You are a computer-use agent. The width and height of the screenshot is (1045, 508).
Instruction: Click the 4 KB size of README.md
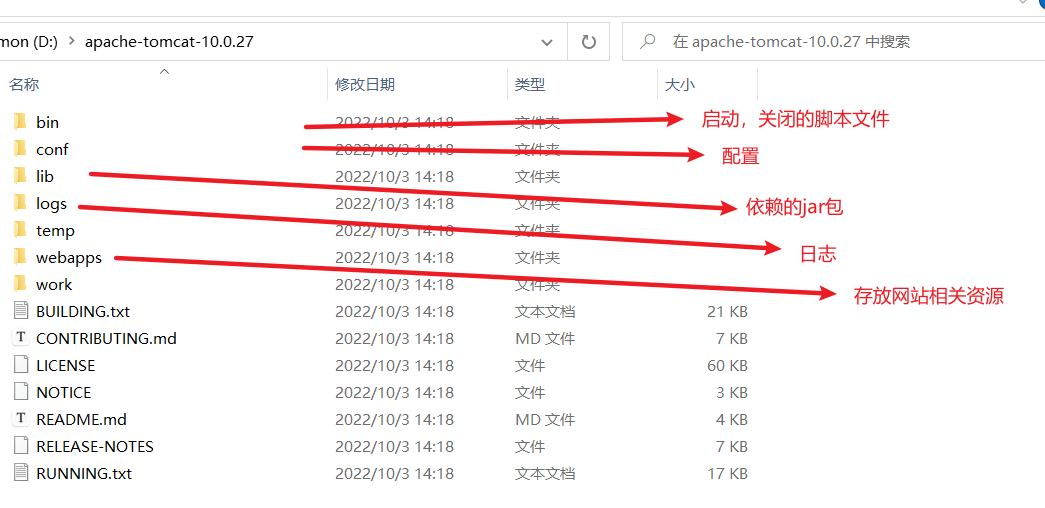732,419
